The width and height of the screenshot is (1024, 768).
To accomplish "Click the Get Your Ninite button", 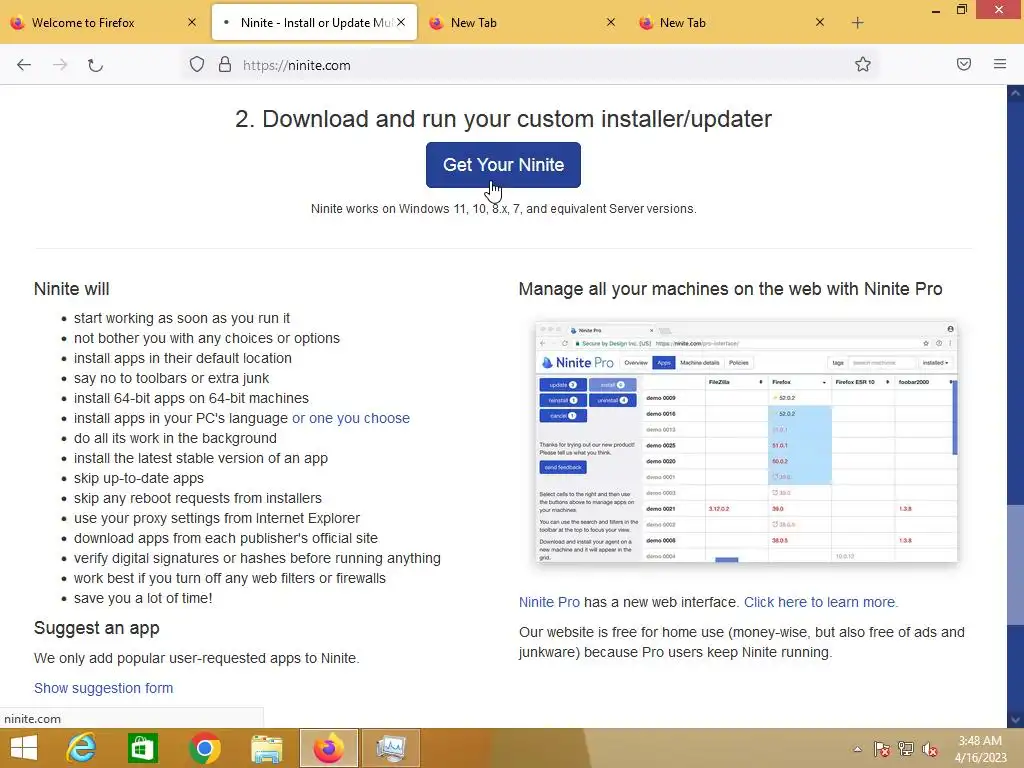I will tap(503, 165).
